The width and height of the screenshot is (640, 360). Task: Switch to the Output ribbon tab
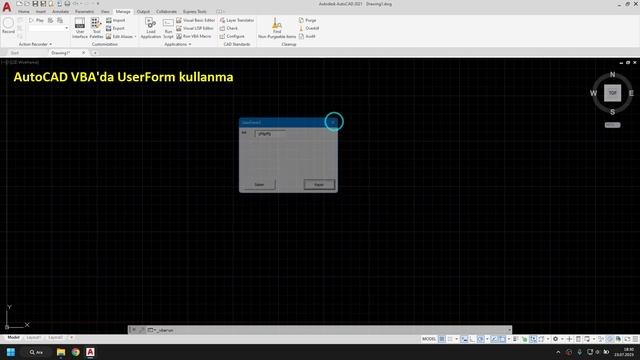click(x=143, y=11)
